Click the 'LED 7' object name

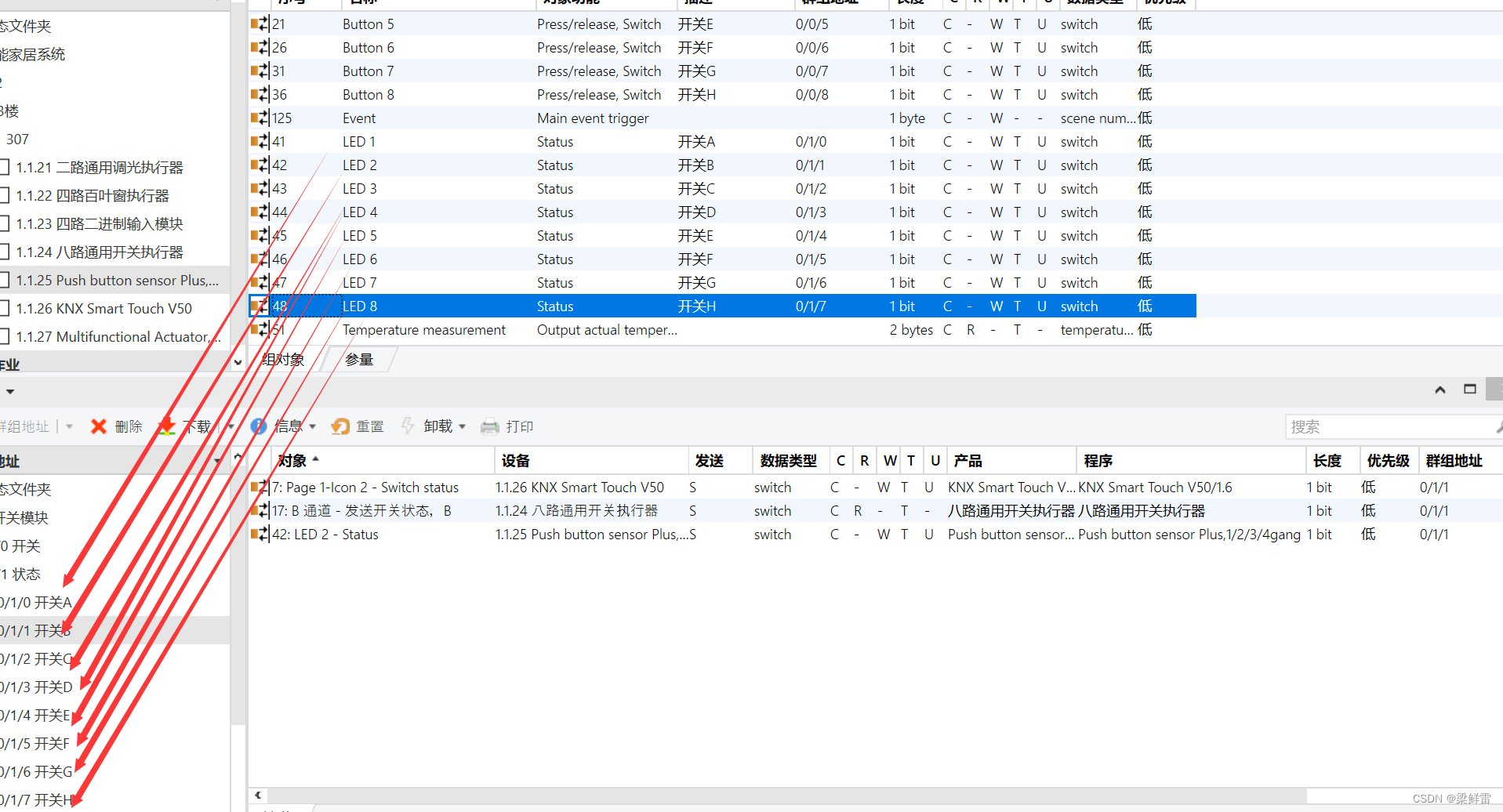(360, 283)
